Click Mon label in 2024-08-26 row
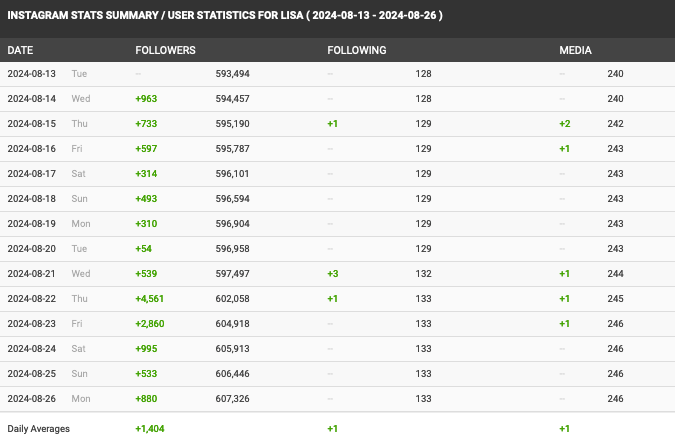 point(81,398)
